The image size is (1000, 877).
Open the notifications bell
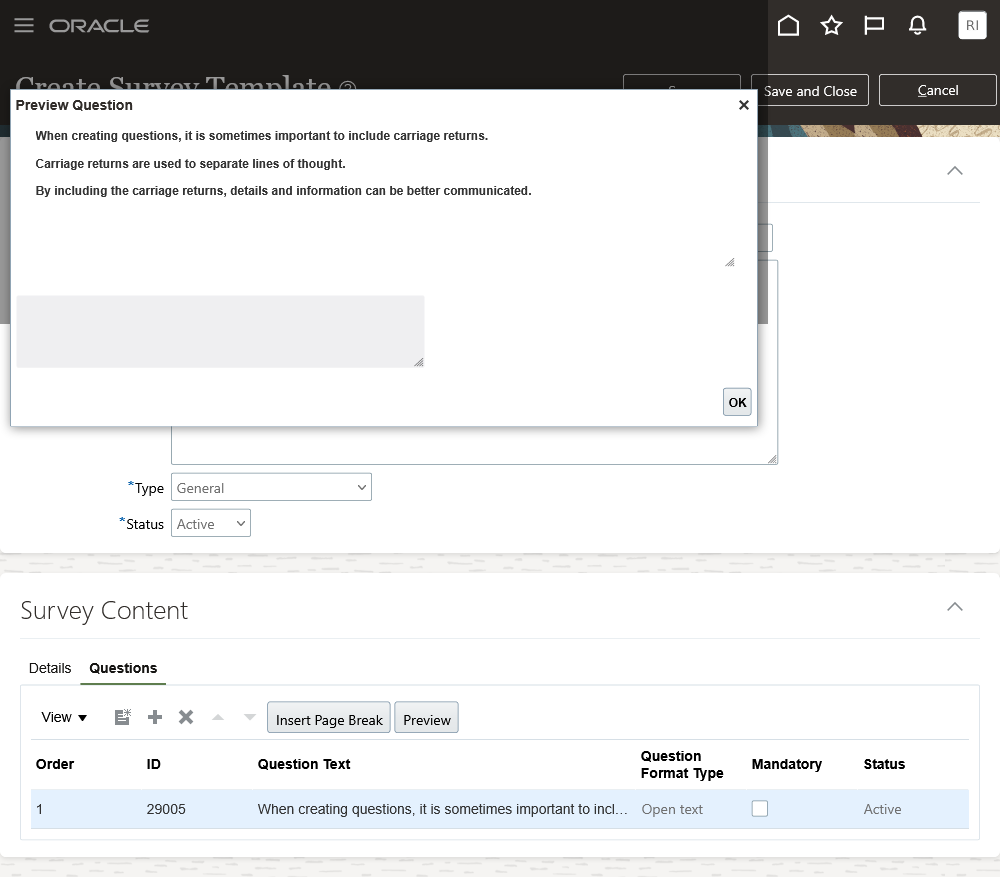(x=917, y=26)
